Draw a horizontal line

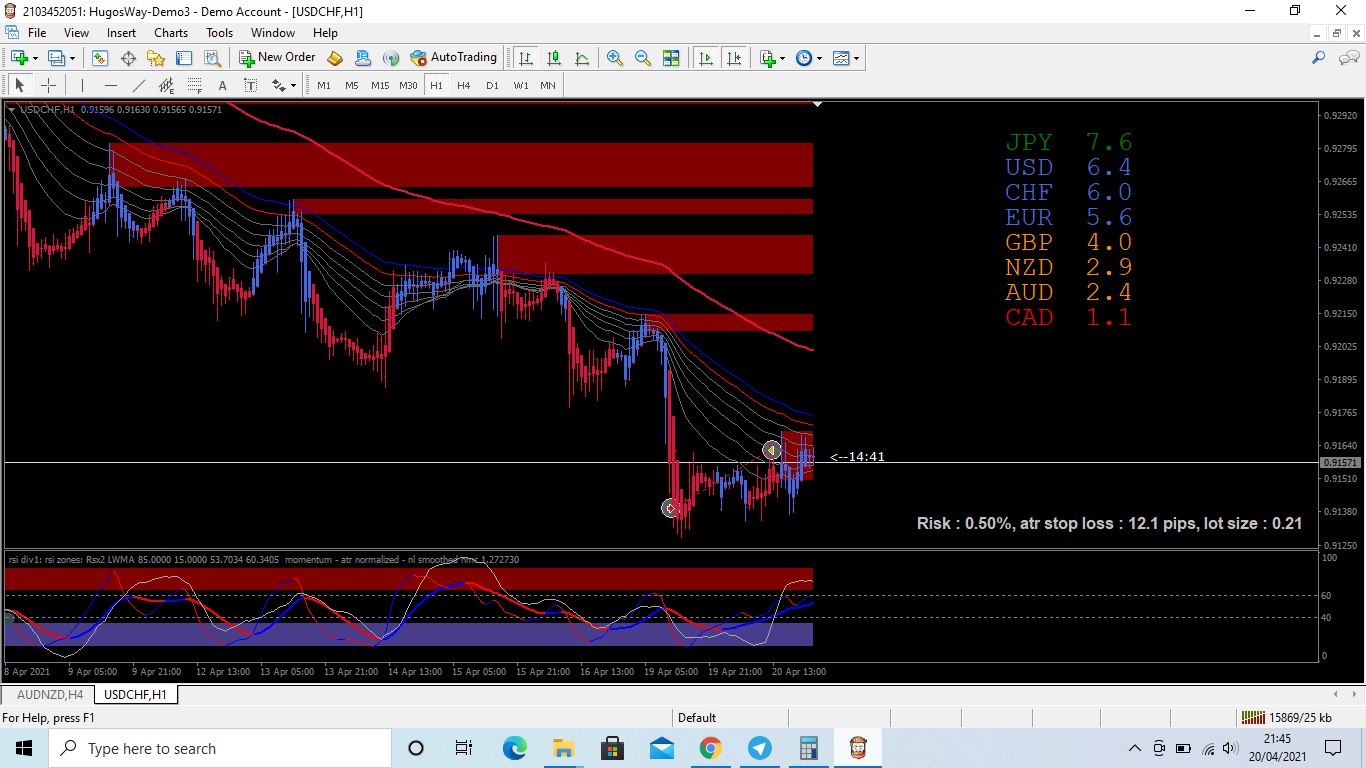pos(110,85)
